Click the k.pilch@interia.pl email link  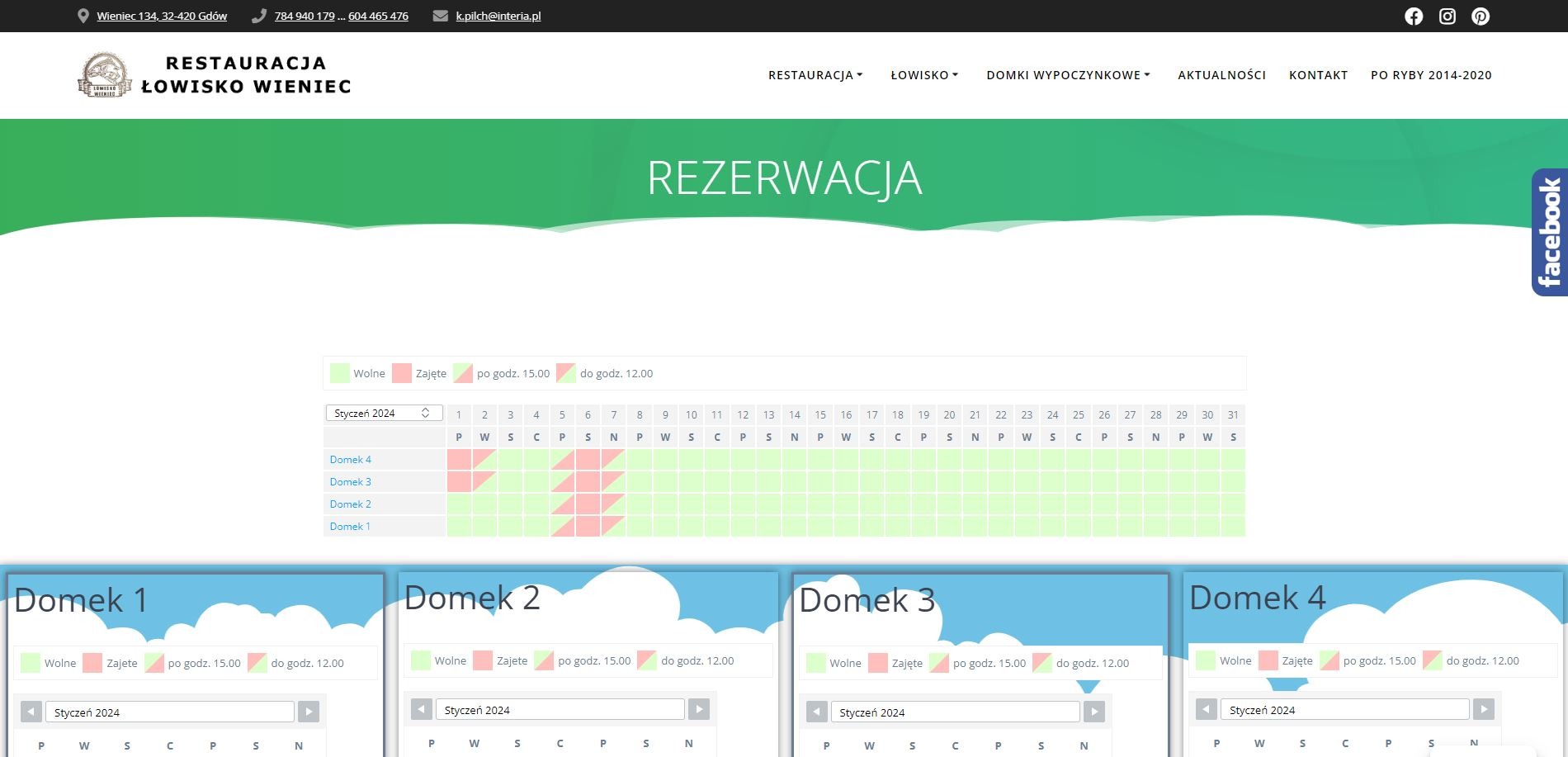tap(498, 15)
